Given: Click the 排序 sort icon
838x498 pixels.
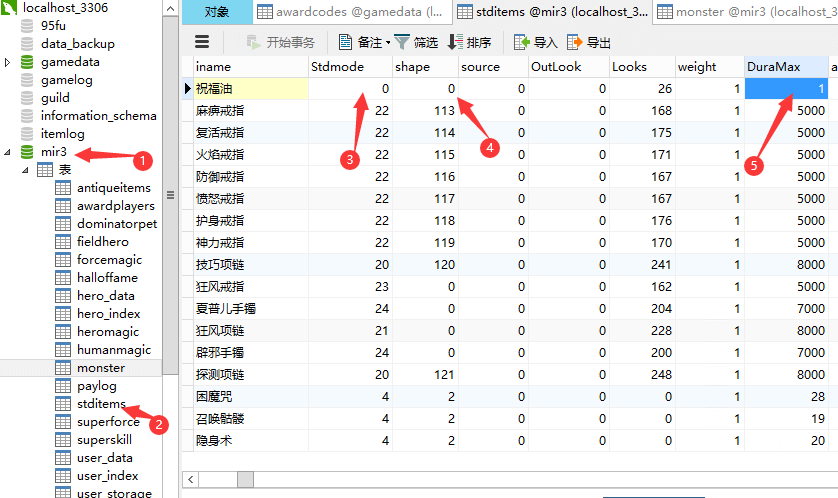Looking at the screenshot, I should pyautogui.click(x=455, y=42).
